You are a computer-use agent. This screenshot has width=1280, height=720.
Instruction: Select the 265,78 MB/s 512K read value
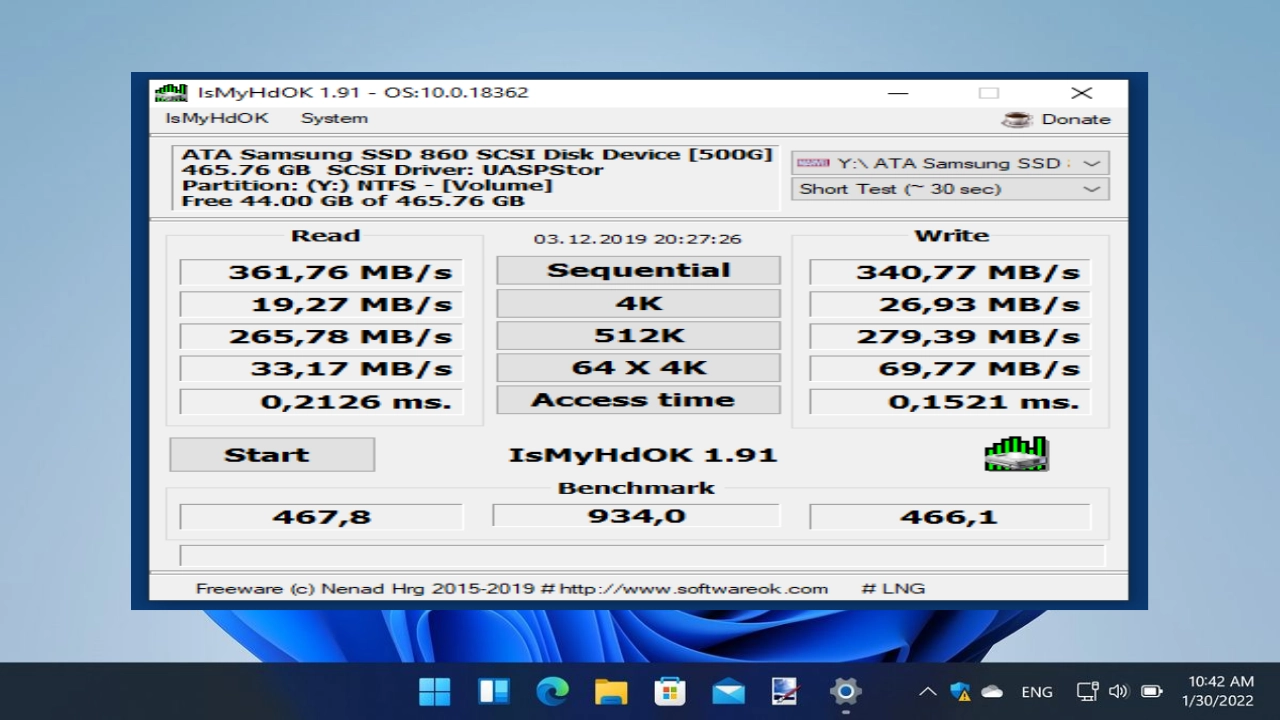321,336
